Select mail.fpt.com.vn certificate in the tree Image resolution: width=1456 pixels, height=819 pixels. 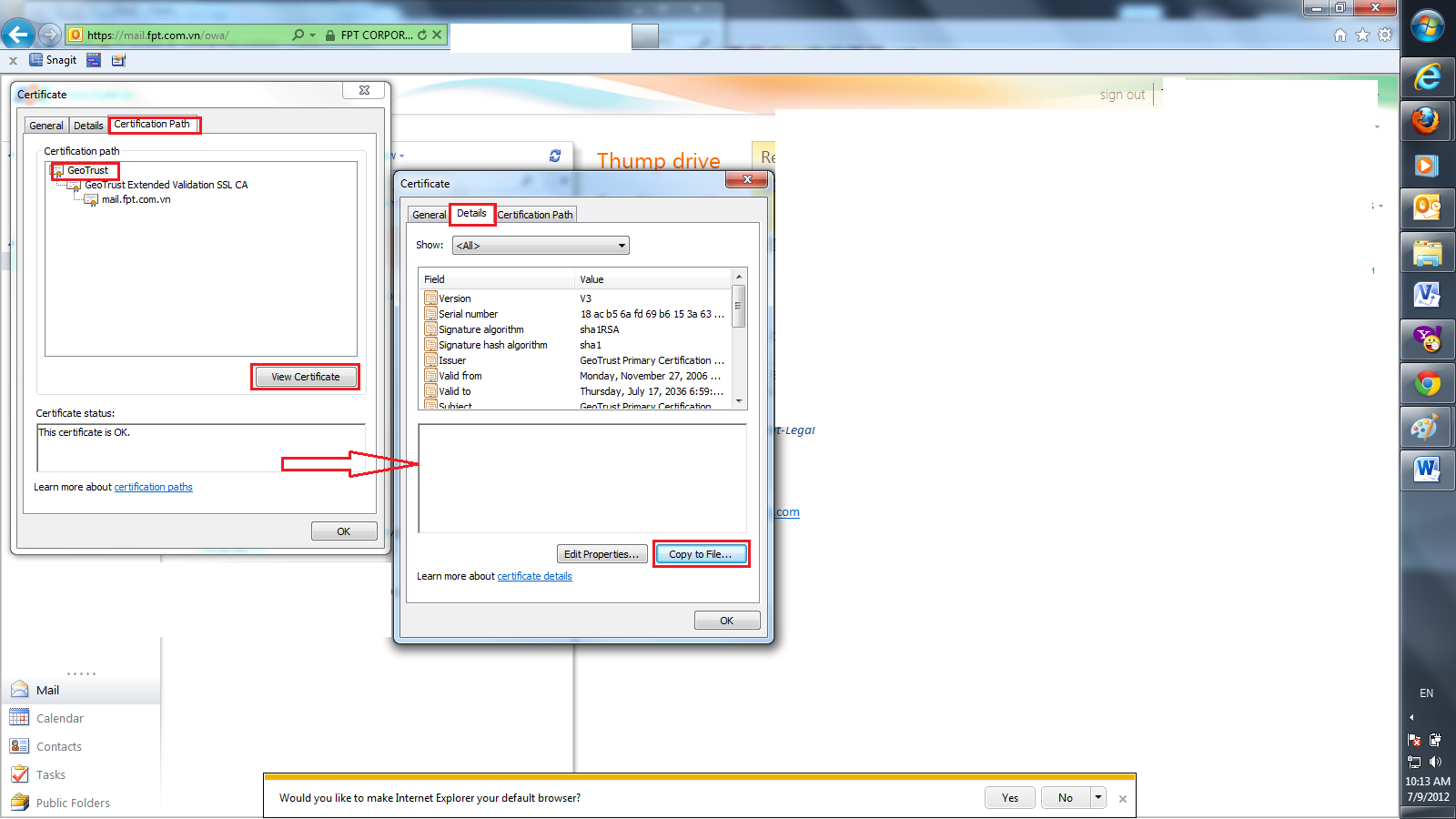(x=136, y=199)
